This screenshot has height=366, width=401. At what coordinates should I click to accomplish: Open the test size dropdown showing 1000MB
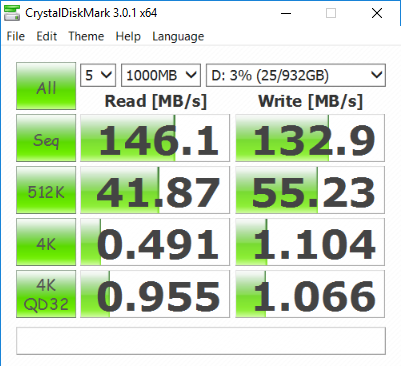click(161, 75)
